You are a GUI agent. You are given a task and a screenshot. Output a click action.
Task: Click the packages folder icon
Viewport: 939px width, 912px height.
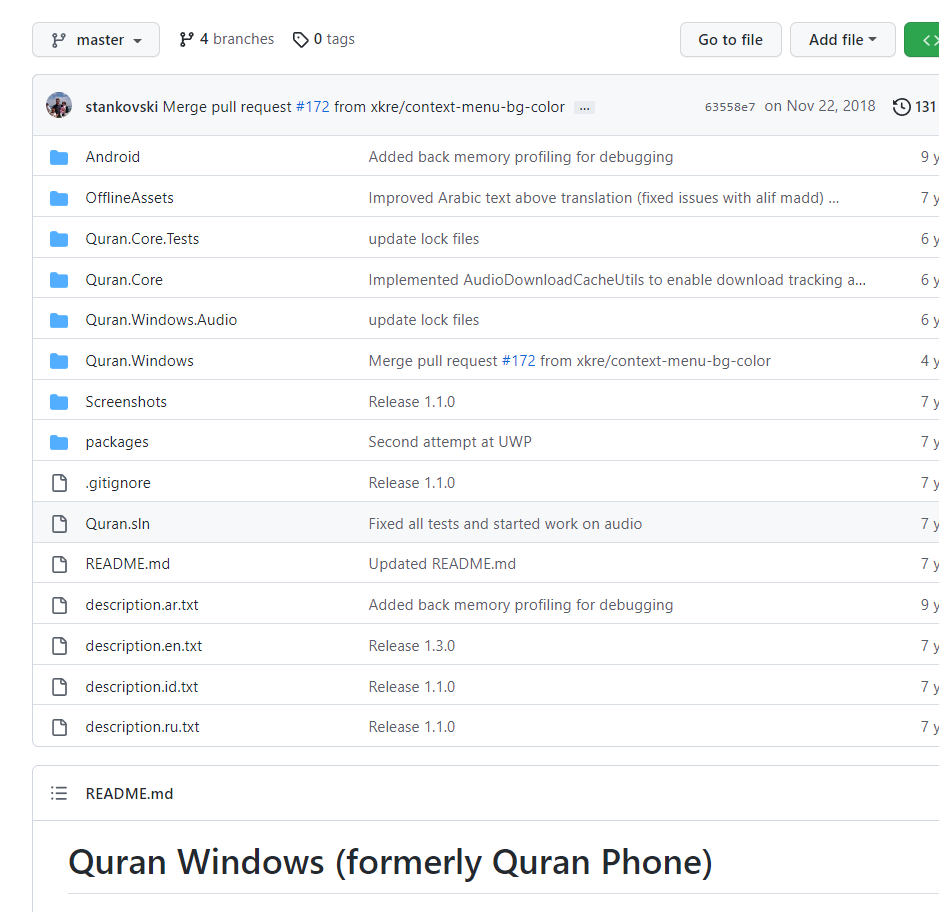coord(59,442)
